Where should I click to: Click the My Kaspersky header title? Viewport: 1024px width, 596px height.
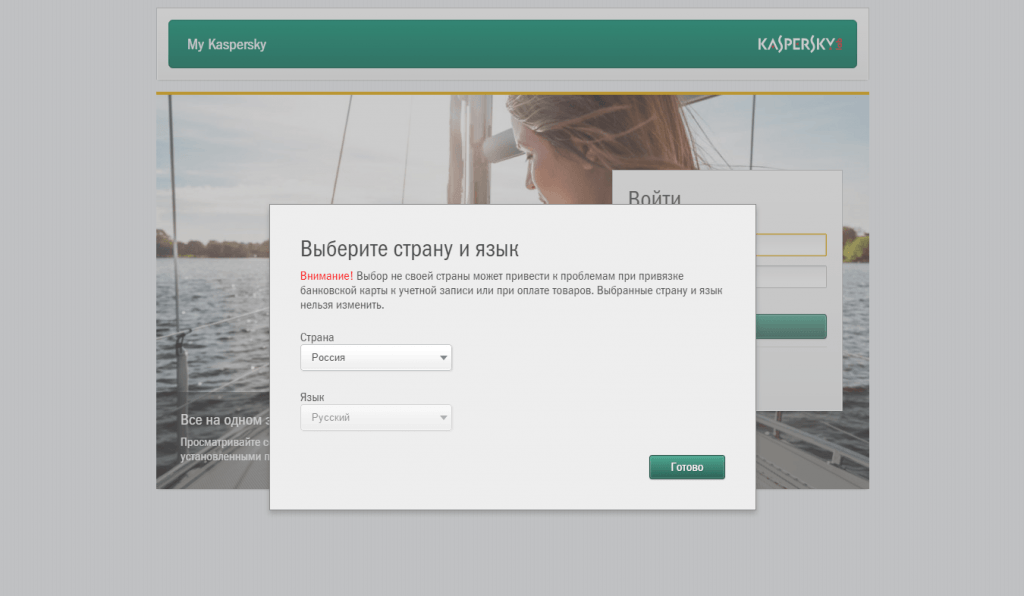click(226, 45)
